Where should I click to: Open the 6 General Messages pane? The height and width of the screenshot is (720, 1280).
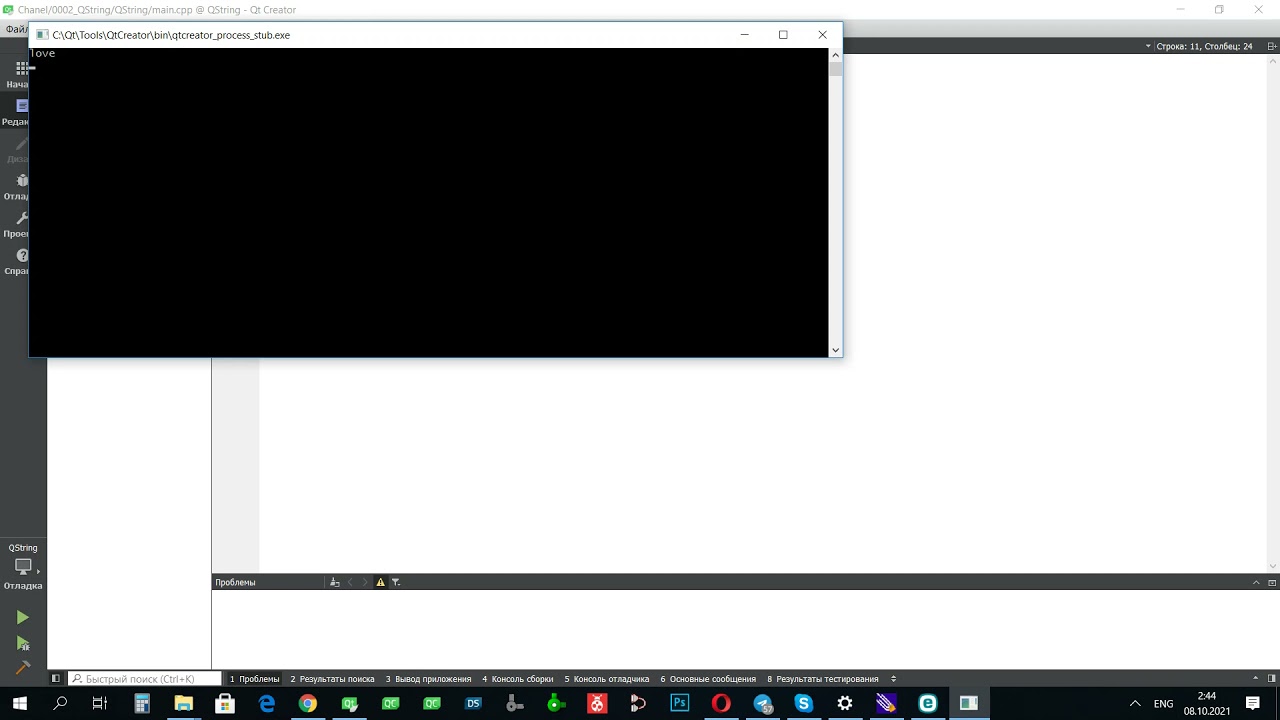[x=707, y=679]
